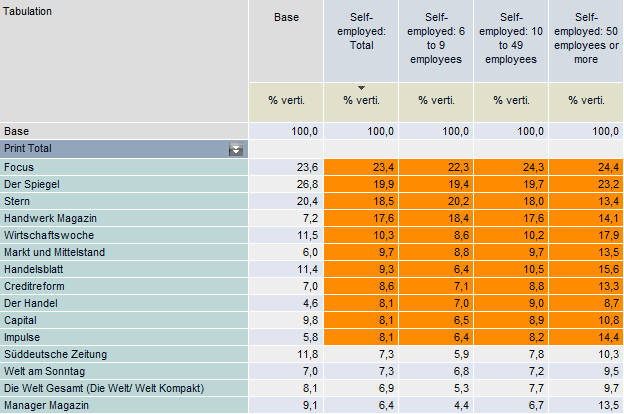Viewport: 624px width, 414px height.
Task: Select the Süddeutsche Zeitung row
Action: point(124,354)
